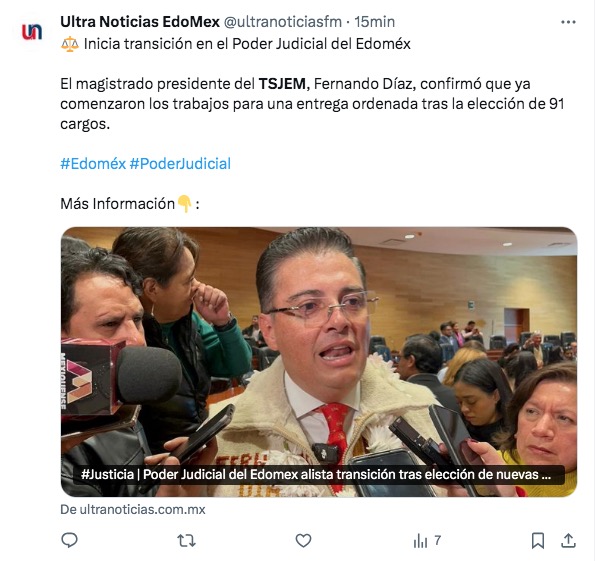Image resolution: width=598 pixels, height=561 pixels.
Task: Click the bold TSJEM text in the tweet
Action: [x=284, y=84]
